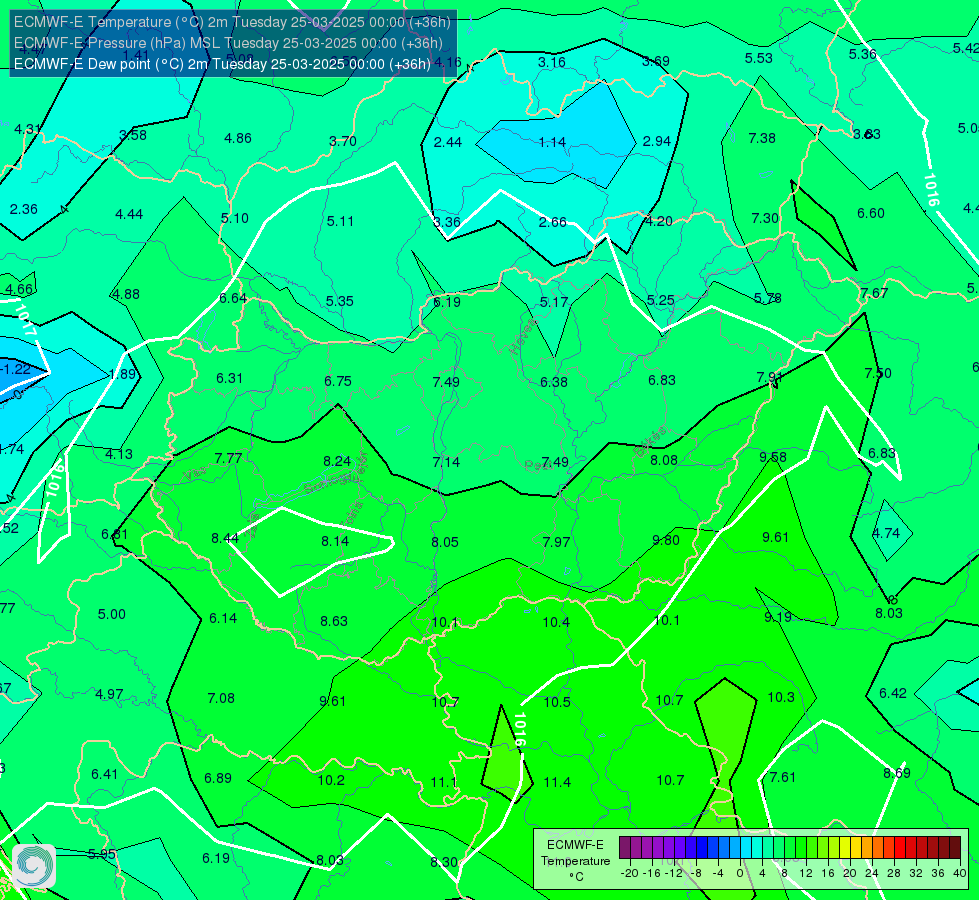Click the temperature value 10.5
Image resolution: width=979 pixels, height=900 pixels.
557,702
